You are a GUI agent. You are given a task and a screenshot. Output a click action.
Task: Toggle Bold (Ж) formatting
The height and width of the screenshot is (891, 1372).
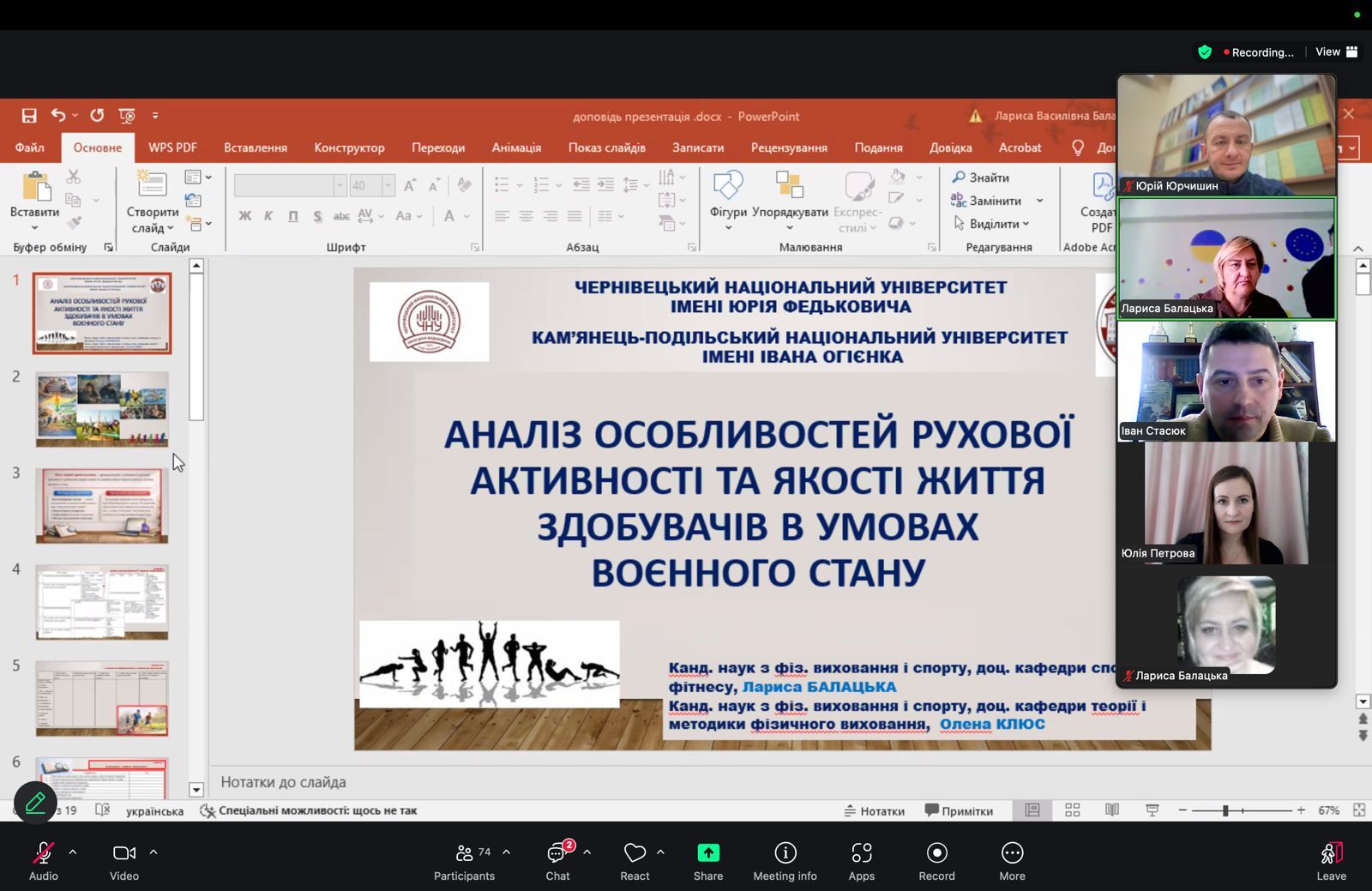click(245, 216)
